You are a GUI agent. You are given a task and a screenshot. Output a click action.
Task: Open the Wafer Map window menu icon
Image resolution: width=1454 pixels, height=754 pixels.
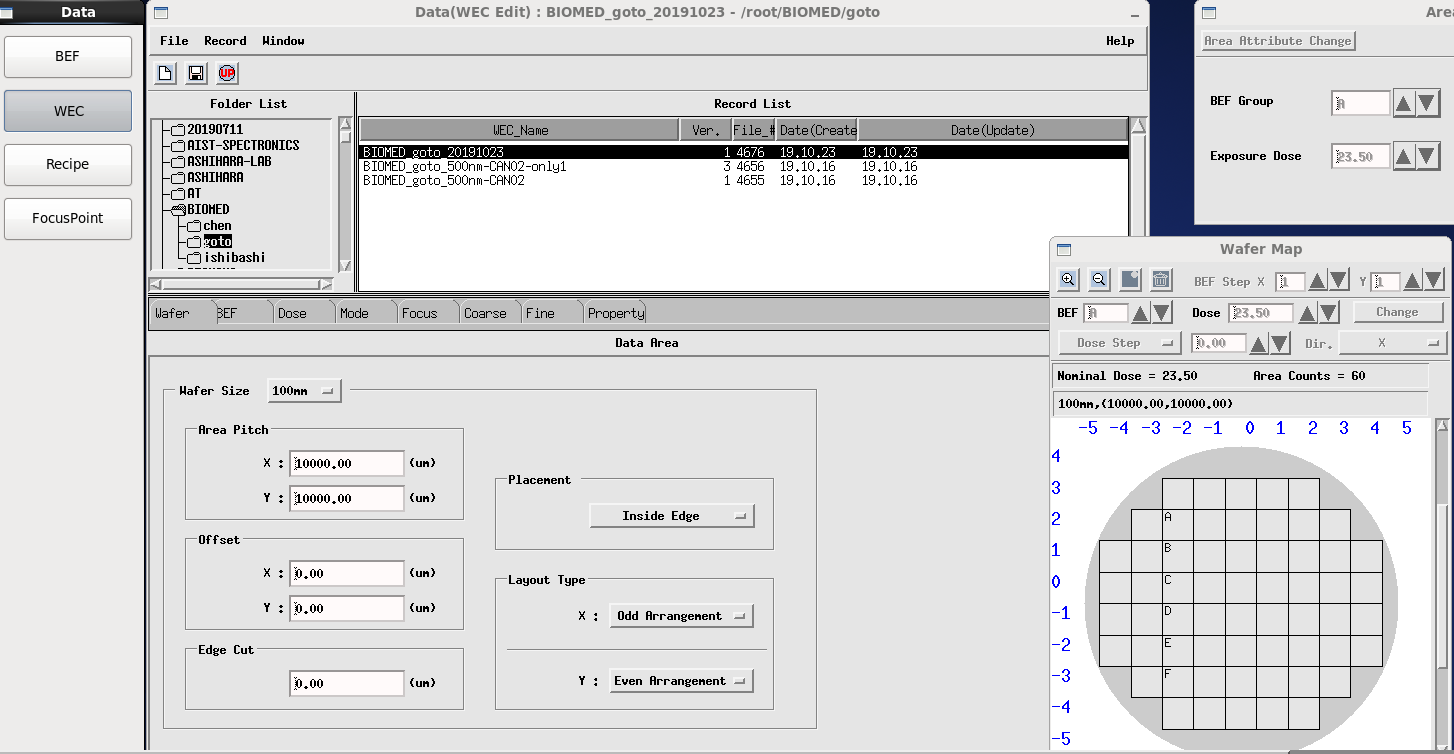tap(1064, 249)
